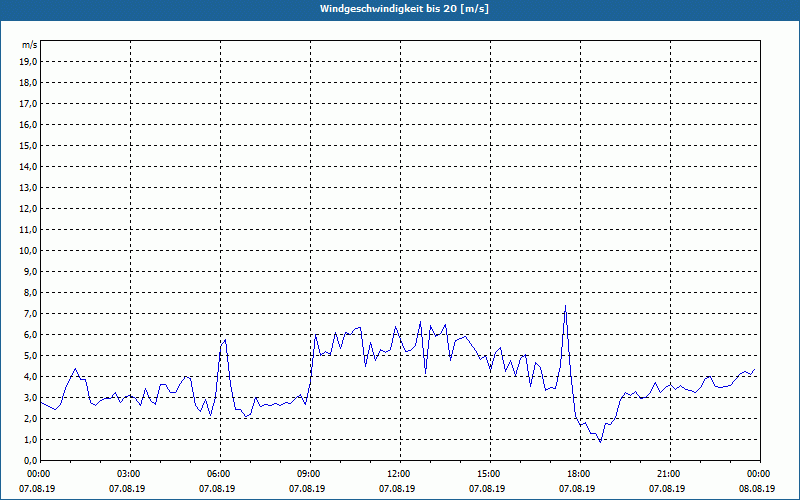Screen dimensions: 800x500
Task: Click the '1,0' y-axis value
Action: 30,439
